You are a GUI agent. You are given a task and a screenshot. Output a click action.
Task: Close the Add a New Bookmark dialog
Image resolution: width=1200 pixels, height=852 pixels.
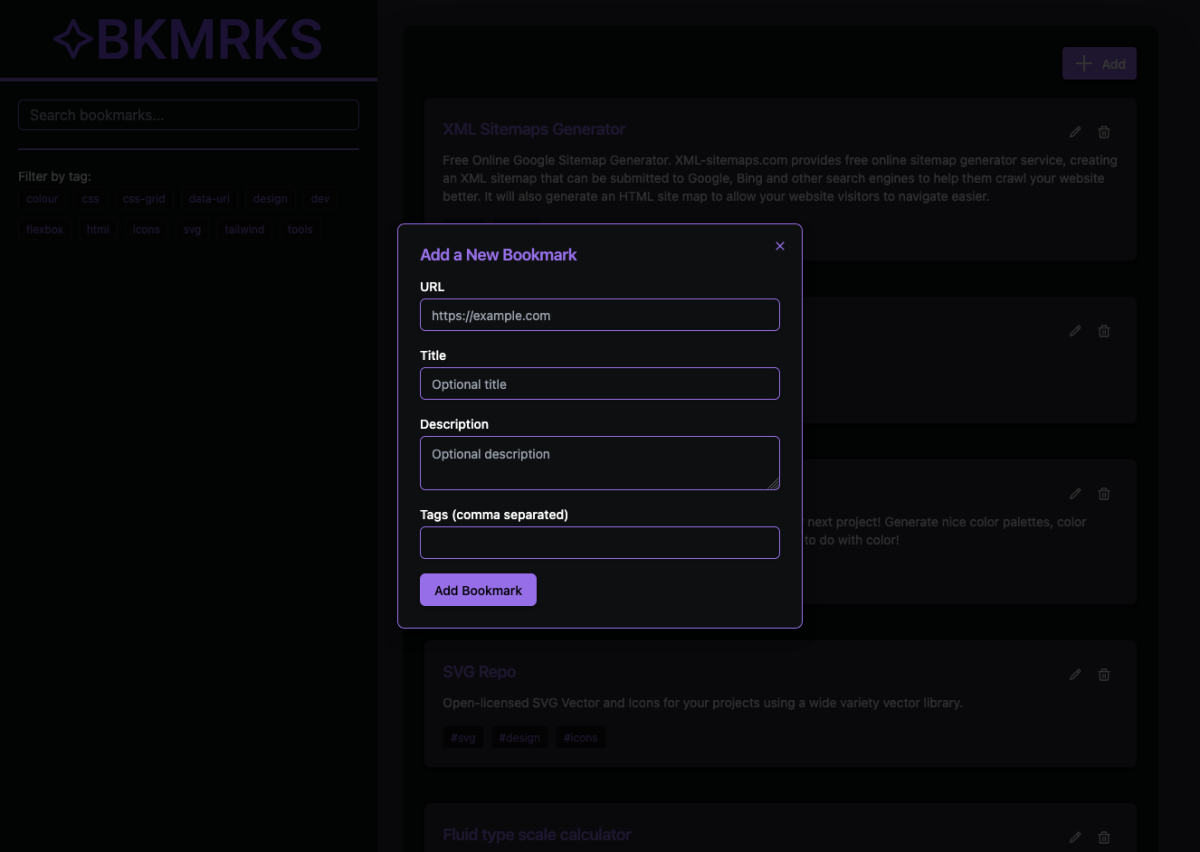pyautogui.click(x=780, y=246)
